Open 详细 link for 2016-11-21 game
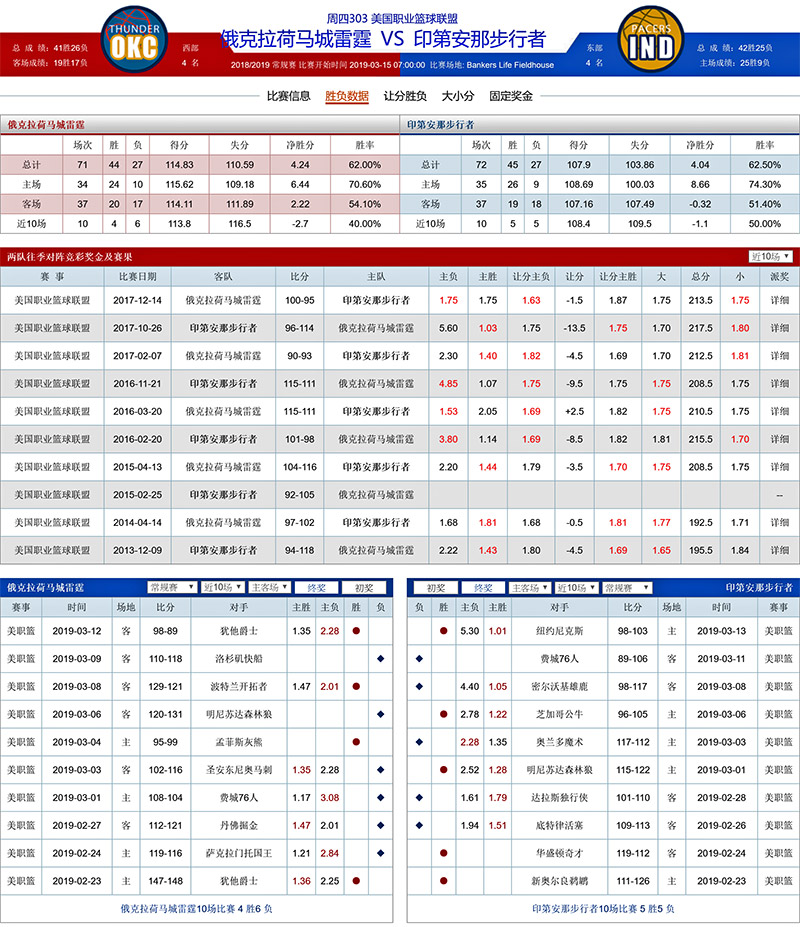 click(x=779, y=384)
